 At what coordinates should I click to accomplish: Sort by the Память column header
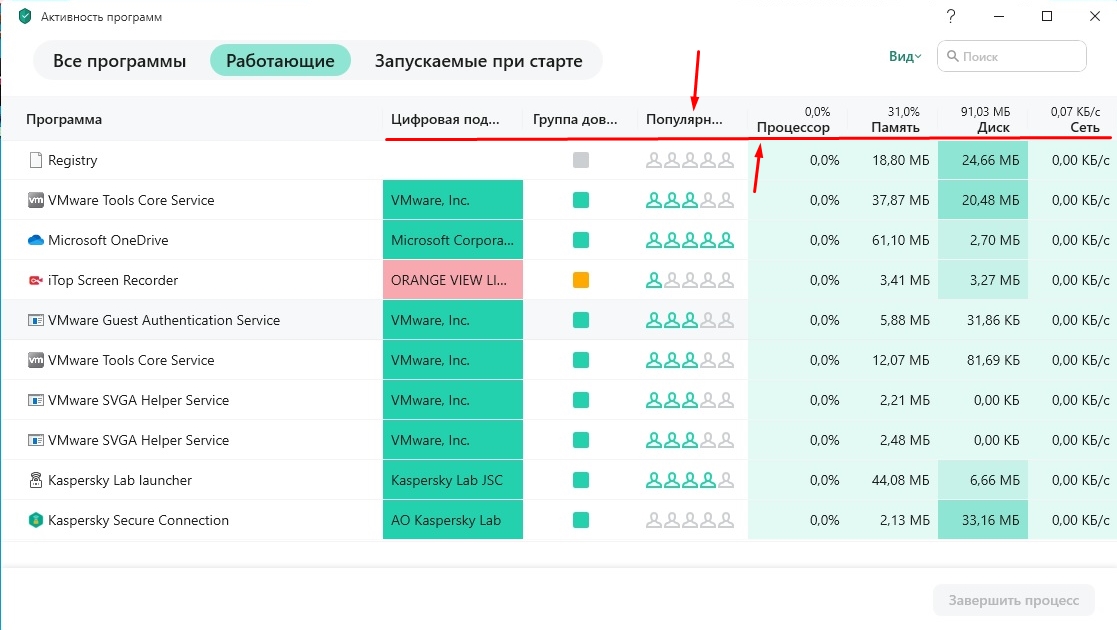pos(895,127)
